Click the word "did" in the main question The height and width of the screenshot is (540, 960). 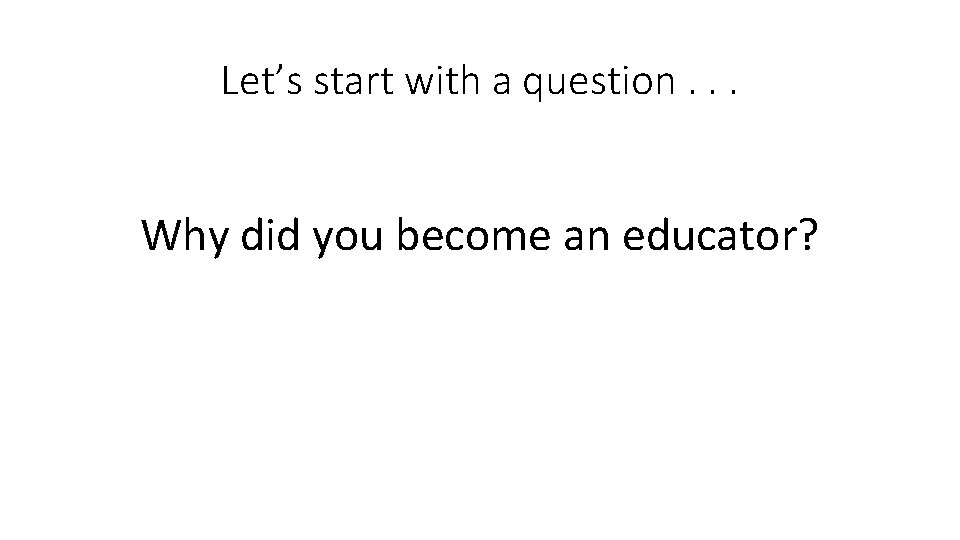point(270,234)
